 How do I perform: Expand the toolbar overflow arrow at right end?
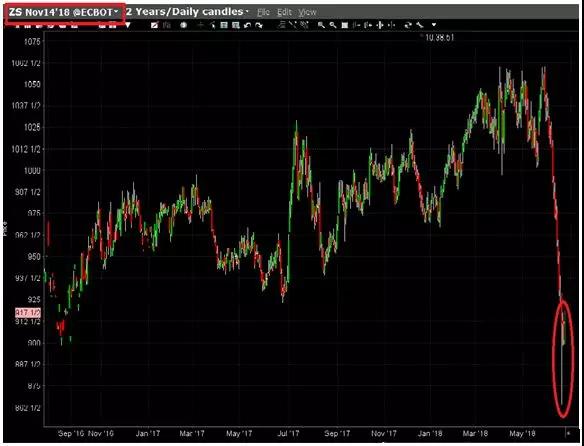click(434, 25)
